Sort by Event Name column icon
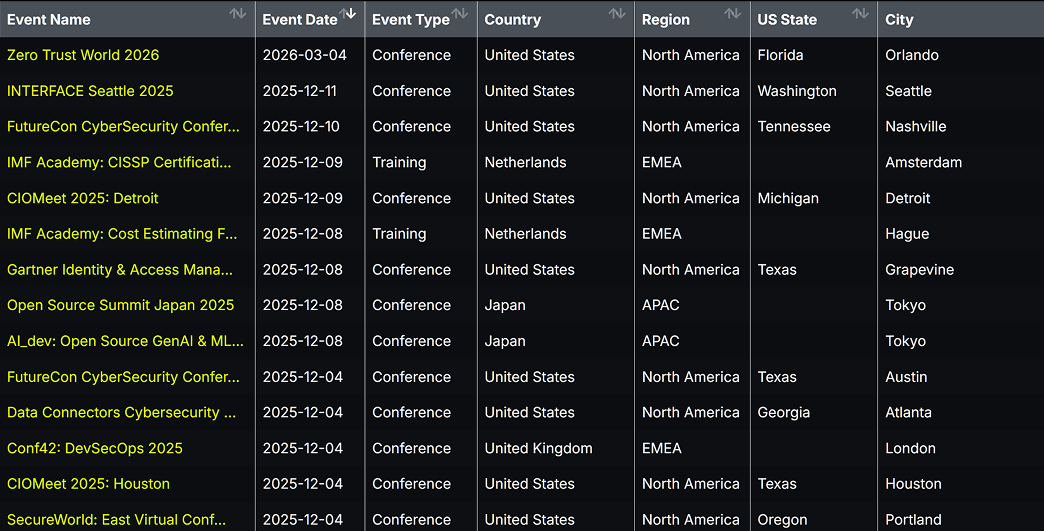The image size is (1044, 531). pos(238,14)
